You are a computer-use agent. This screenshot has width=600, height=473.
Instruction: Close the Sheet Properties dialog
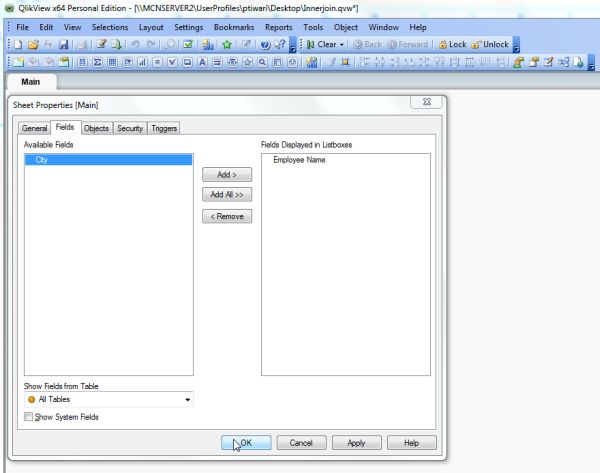click(427, 102)
